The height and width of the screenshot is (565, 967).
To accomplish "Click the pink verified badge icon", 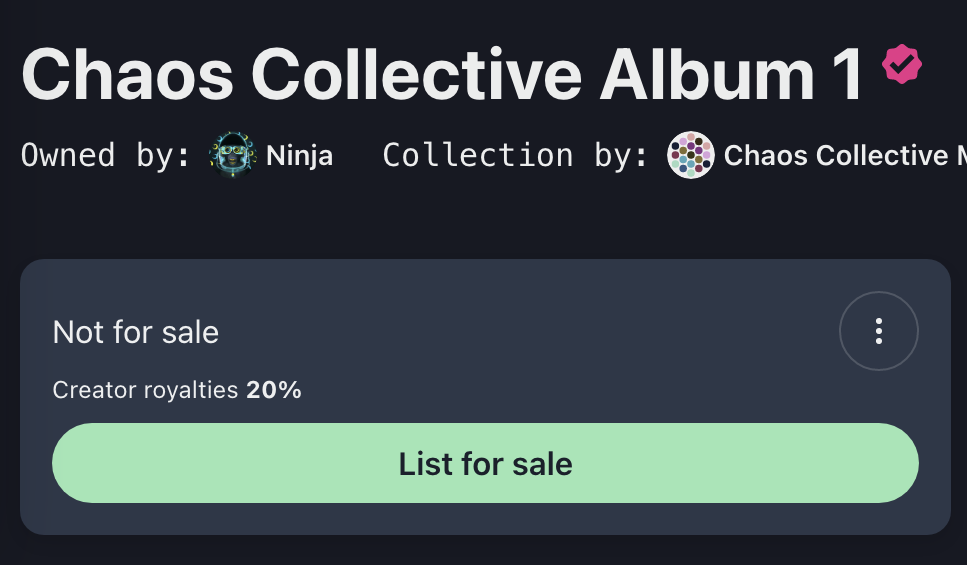I will tap(902, 64).
